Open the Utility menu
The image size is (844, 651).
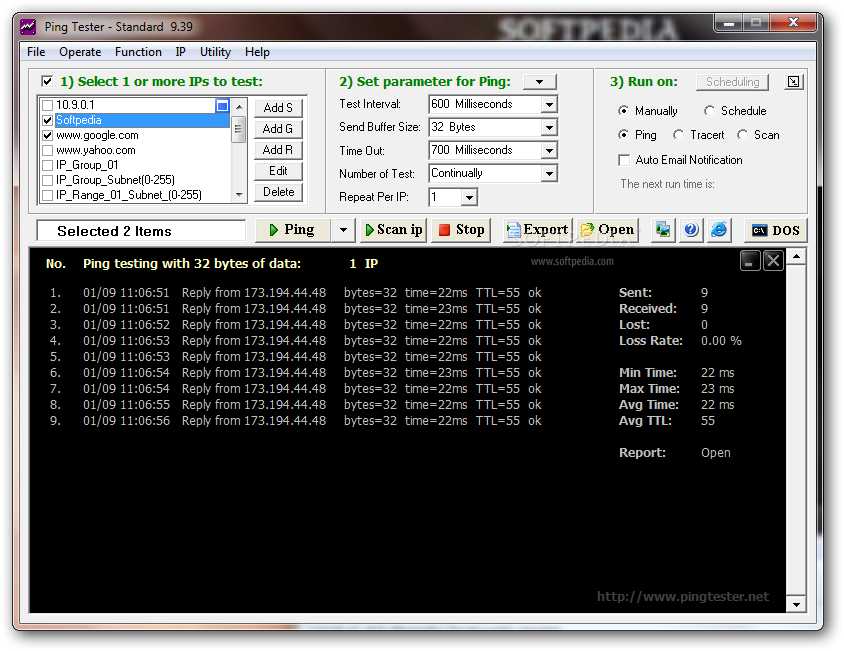pos(215,52)
